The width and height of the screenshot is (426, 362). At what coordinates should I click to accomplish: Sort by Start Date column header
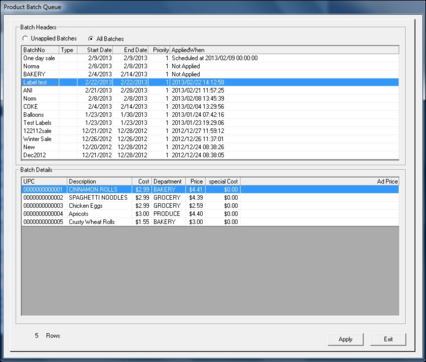[x=95, y=50]
